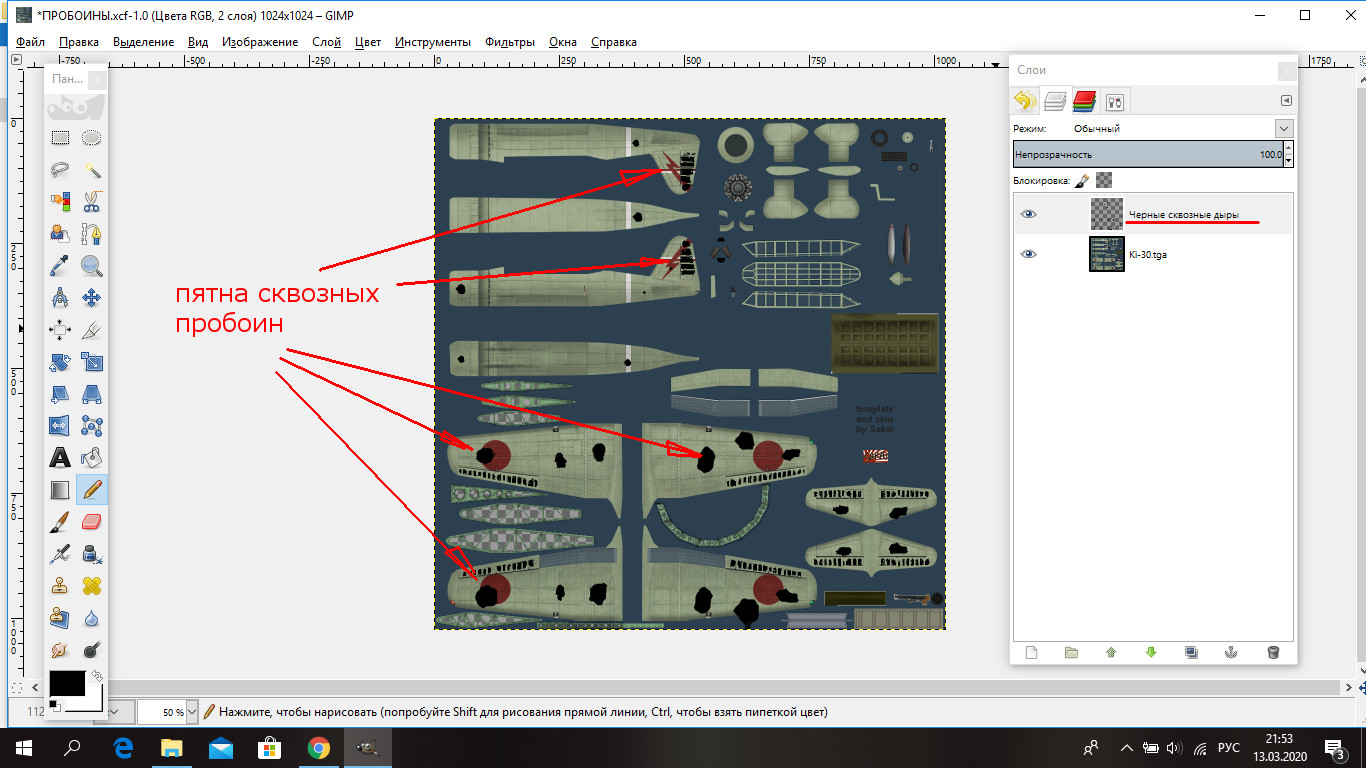Open the Слой menu
This screenshot has width=1366, height=768.
[x=326, y=42]
